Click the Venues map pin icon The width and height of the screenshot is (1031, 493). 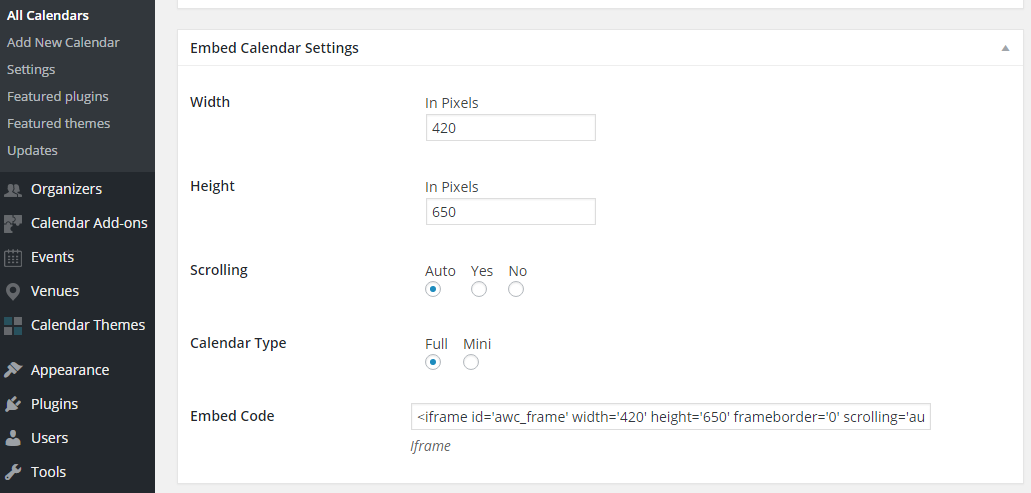pos(13,291)
